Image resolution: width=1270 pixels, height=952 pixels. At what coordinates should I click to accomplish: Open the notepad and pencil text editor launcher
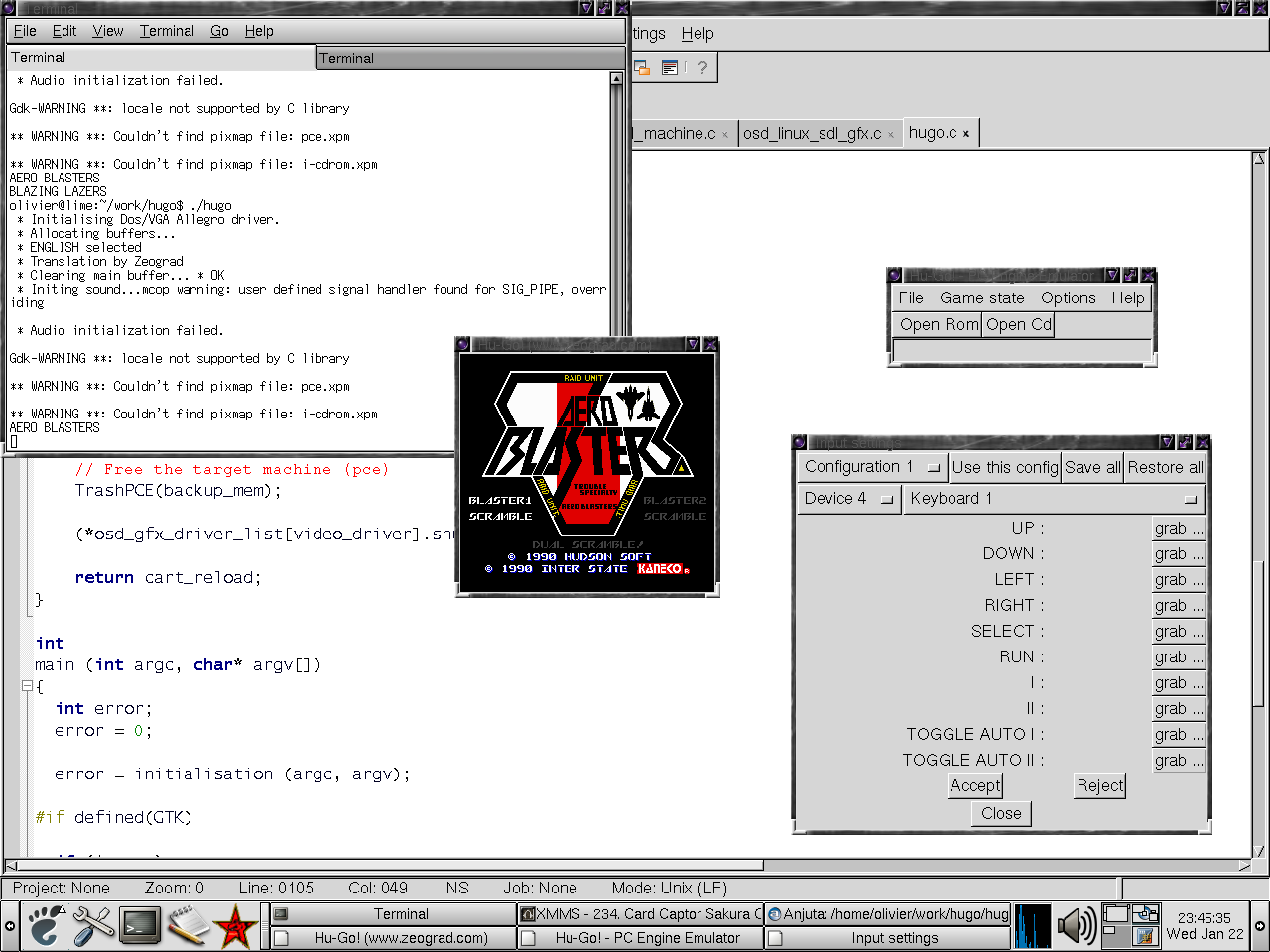tap(188, 926)
